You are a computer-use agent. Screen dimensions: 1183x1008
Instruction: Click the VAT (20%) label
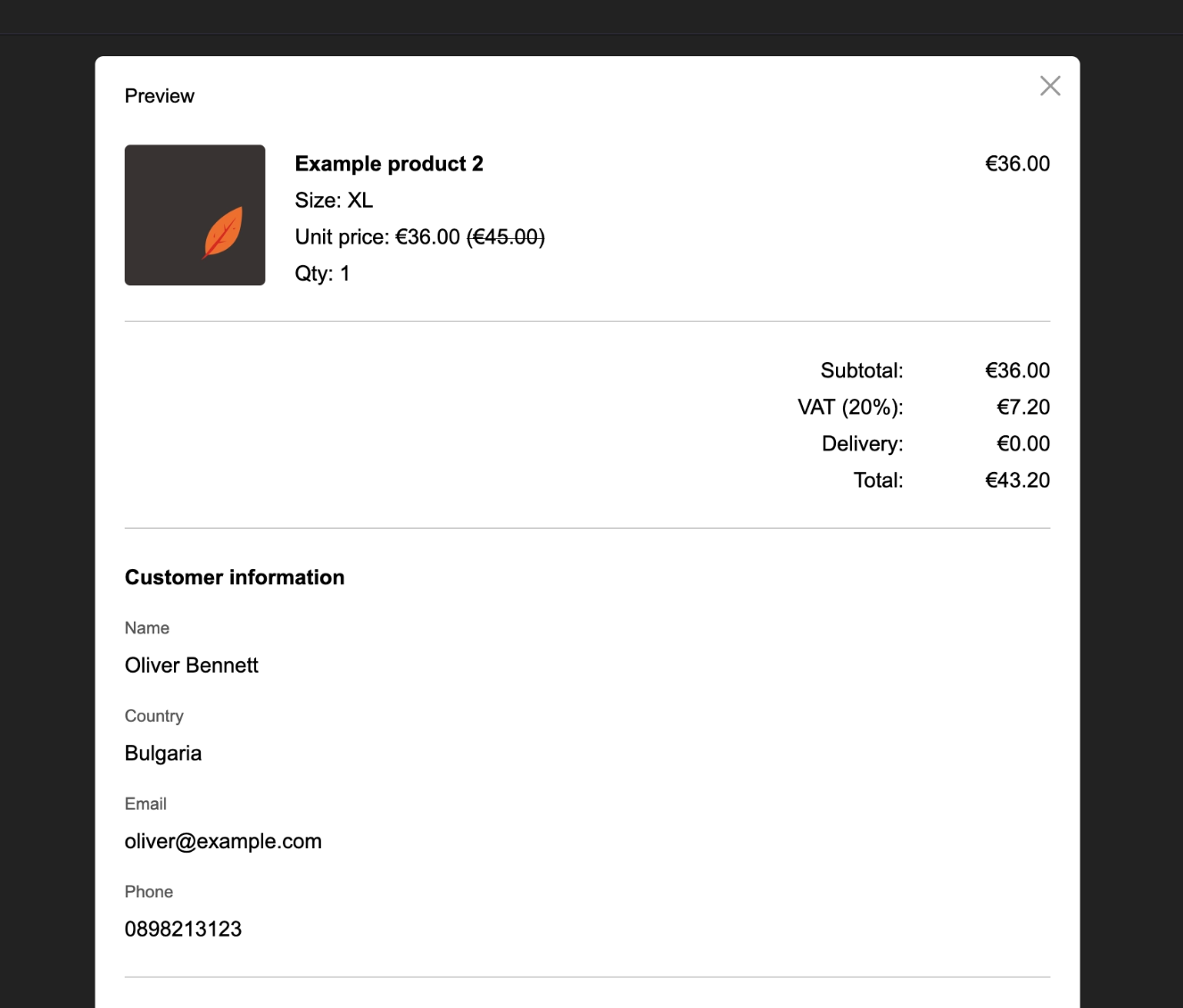pyautogui.click(x=850, y=408)
